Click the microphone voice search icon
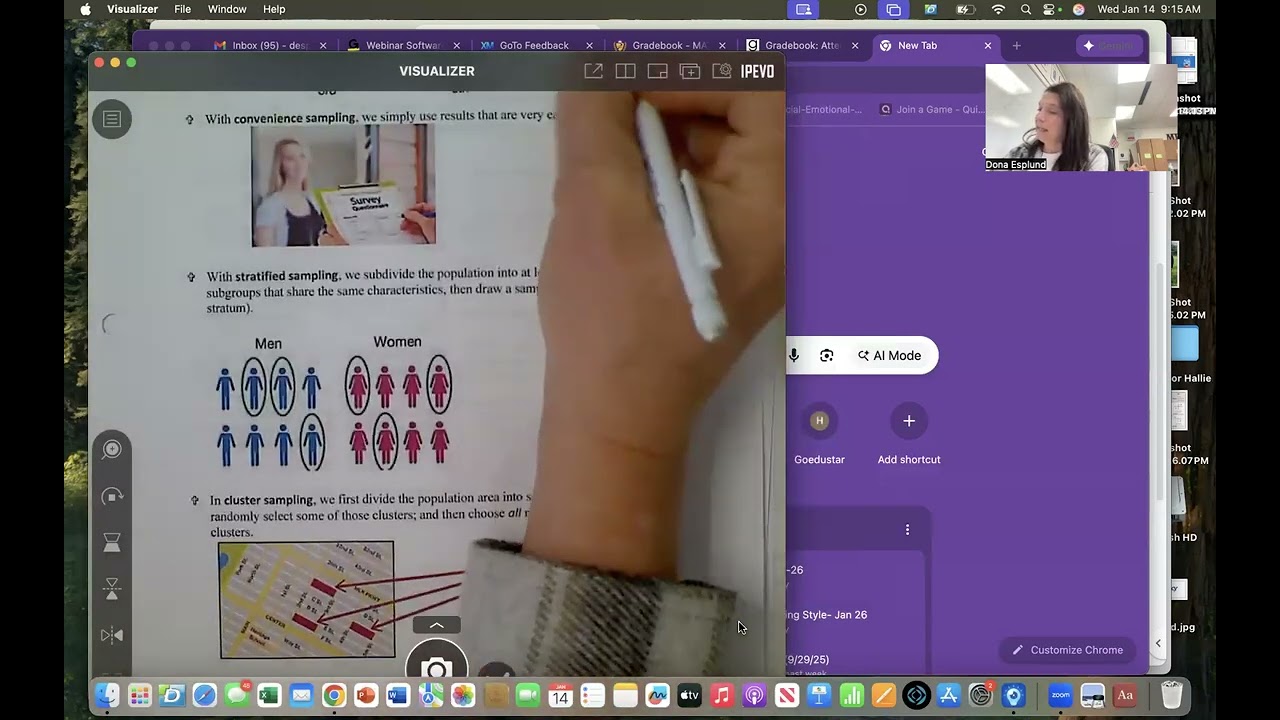This screenshot has width=1280, height=720. 794,355
